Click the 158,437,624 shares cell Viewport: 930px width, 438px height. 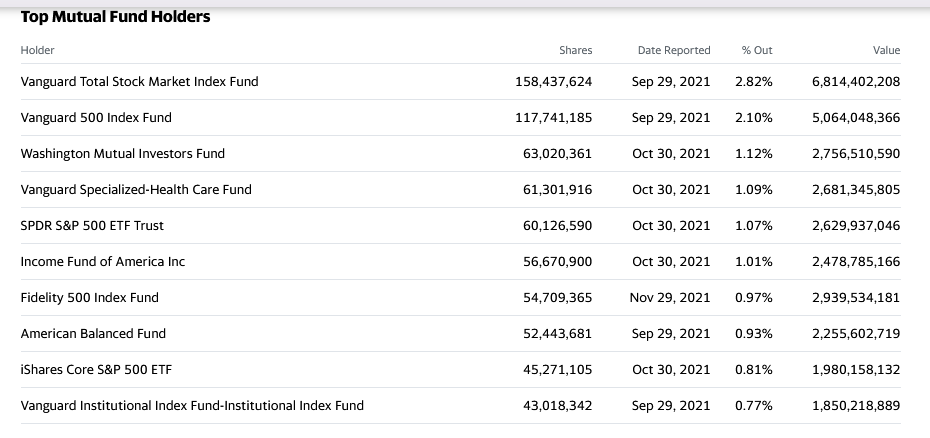[x=553, y=81]
